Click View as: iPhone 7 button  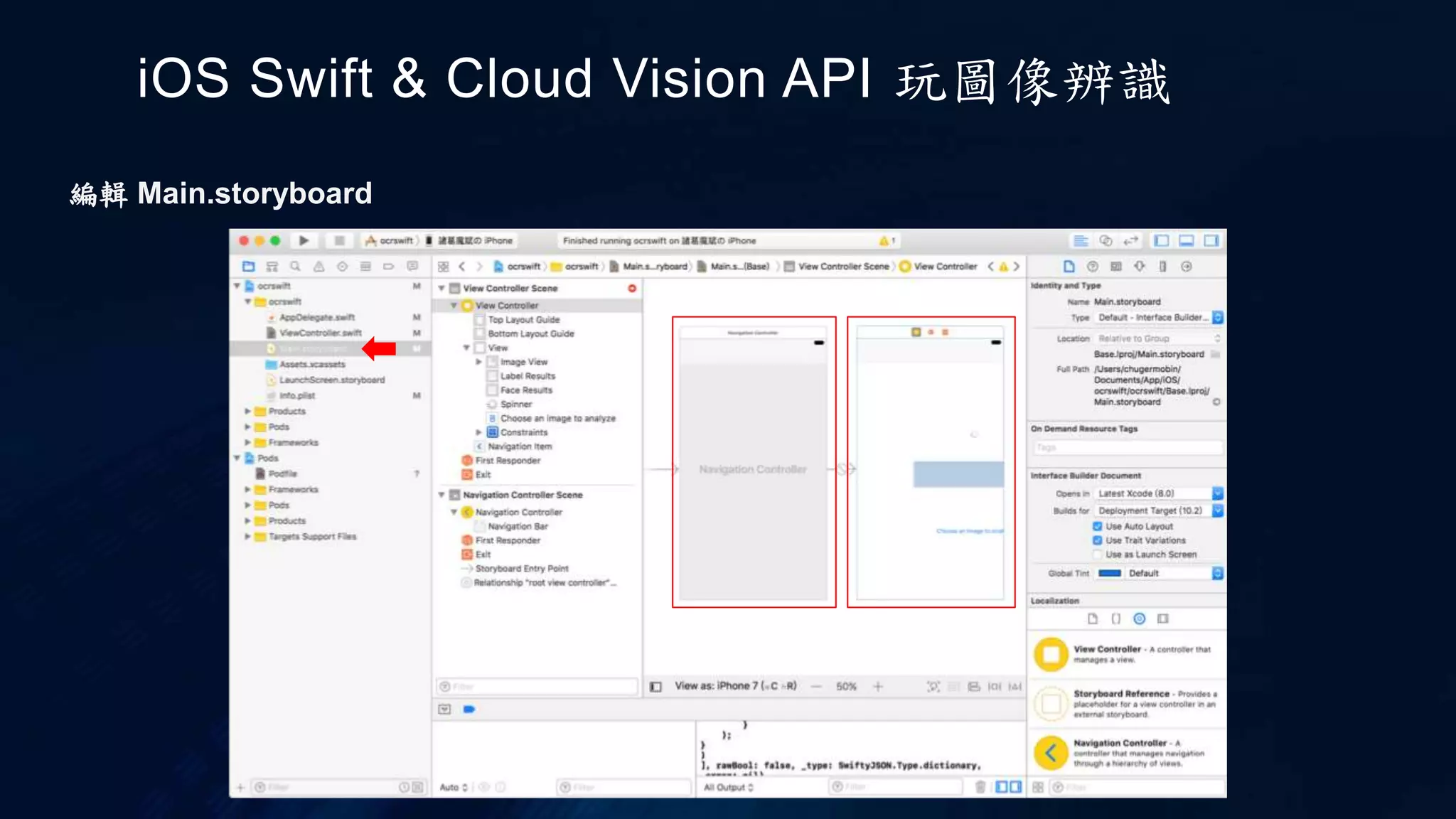(x=736, y=686)
